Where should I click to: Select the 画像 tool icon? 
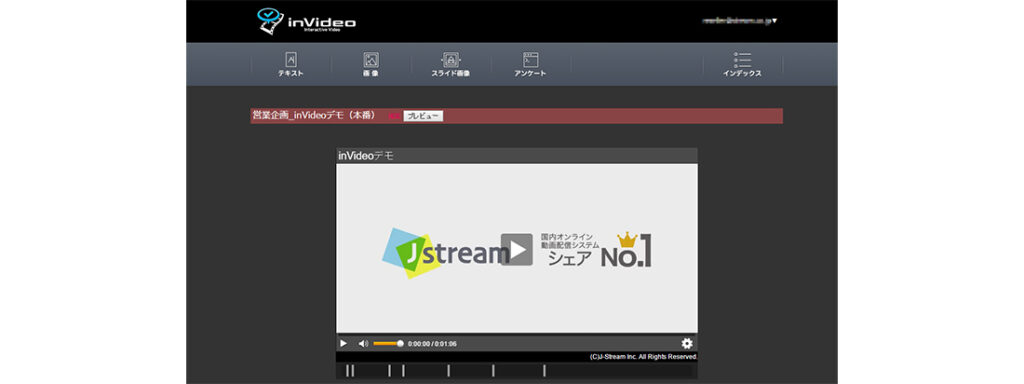pyautogui.click(x=371, y=60)
